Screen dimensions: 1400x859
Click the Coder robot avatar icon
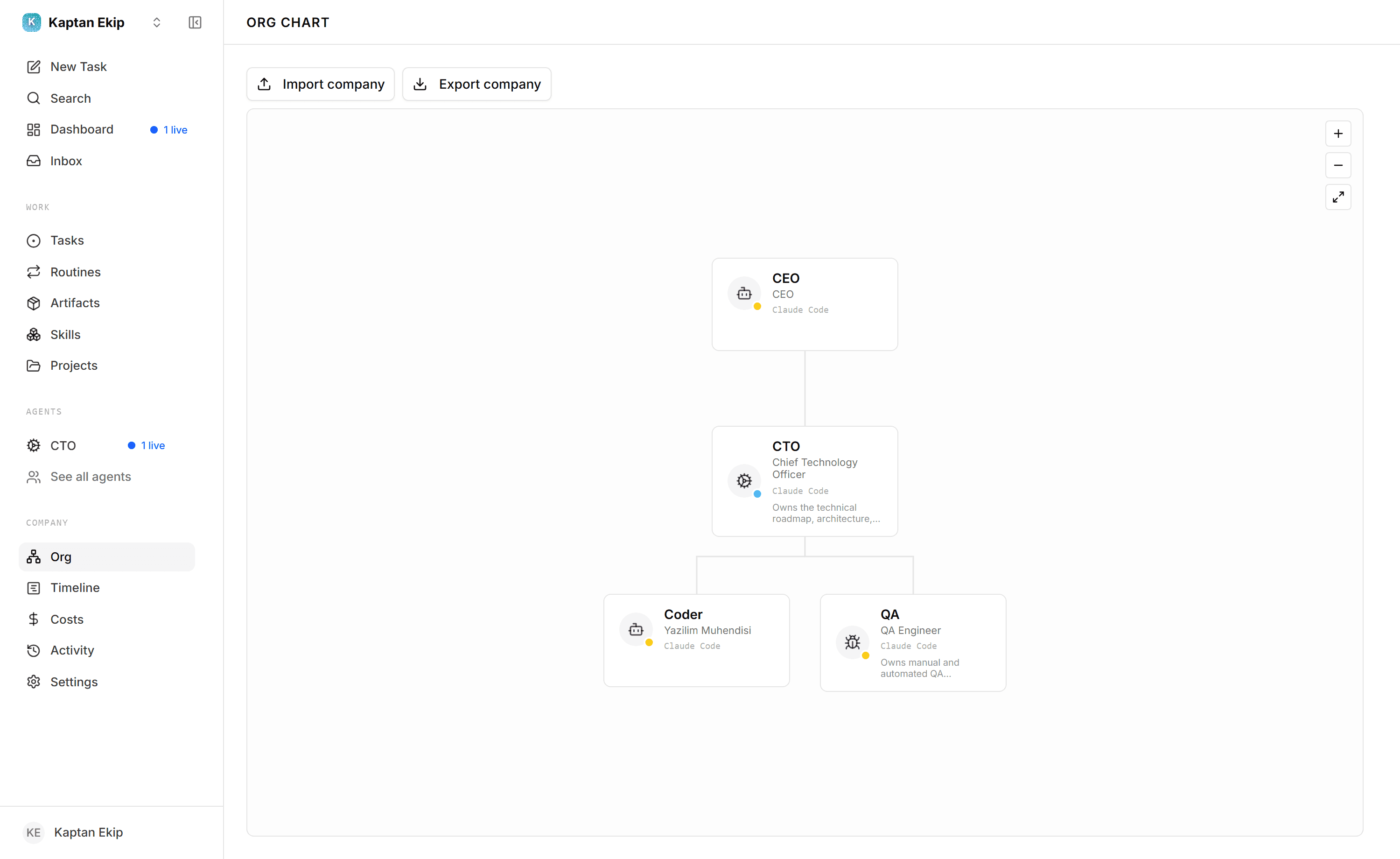[x=636, y=629]
